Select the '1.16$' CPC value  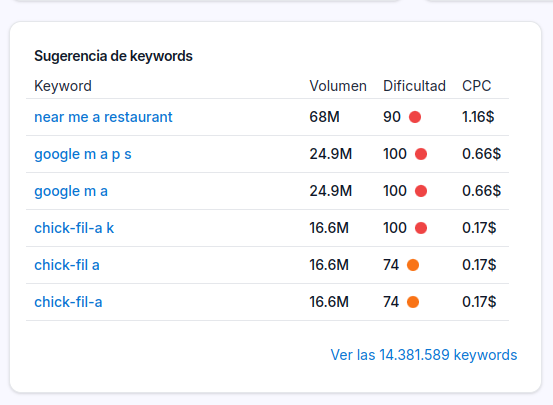click(478, 117)
